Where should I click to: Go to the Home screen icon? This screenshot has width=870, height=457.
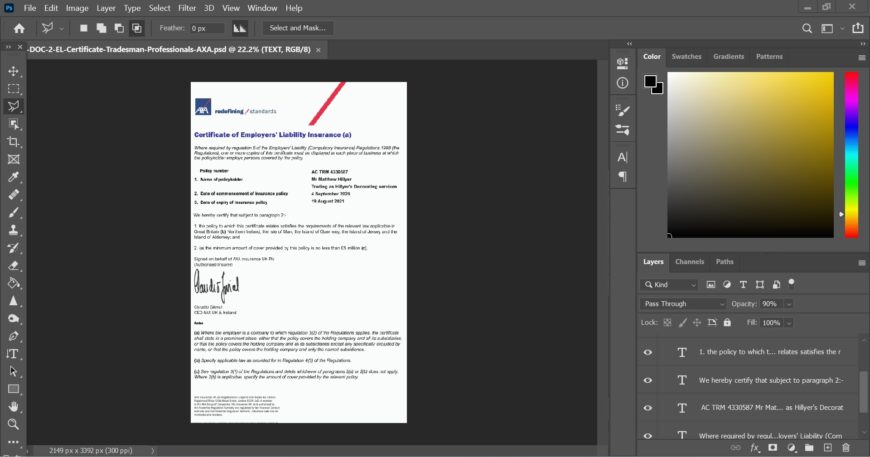(19, 28)
